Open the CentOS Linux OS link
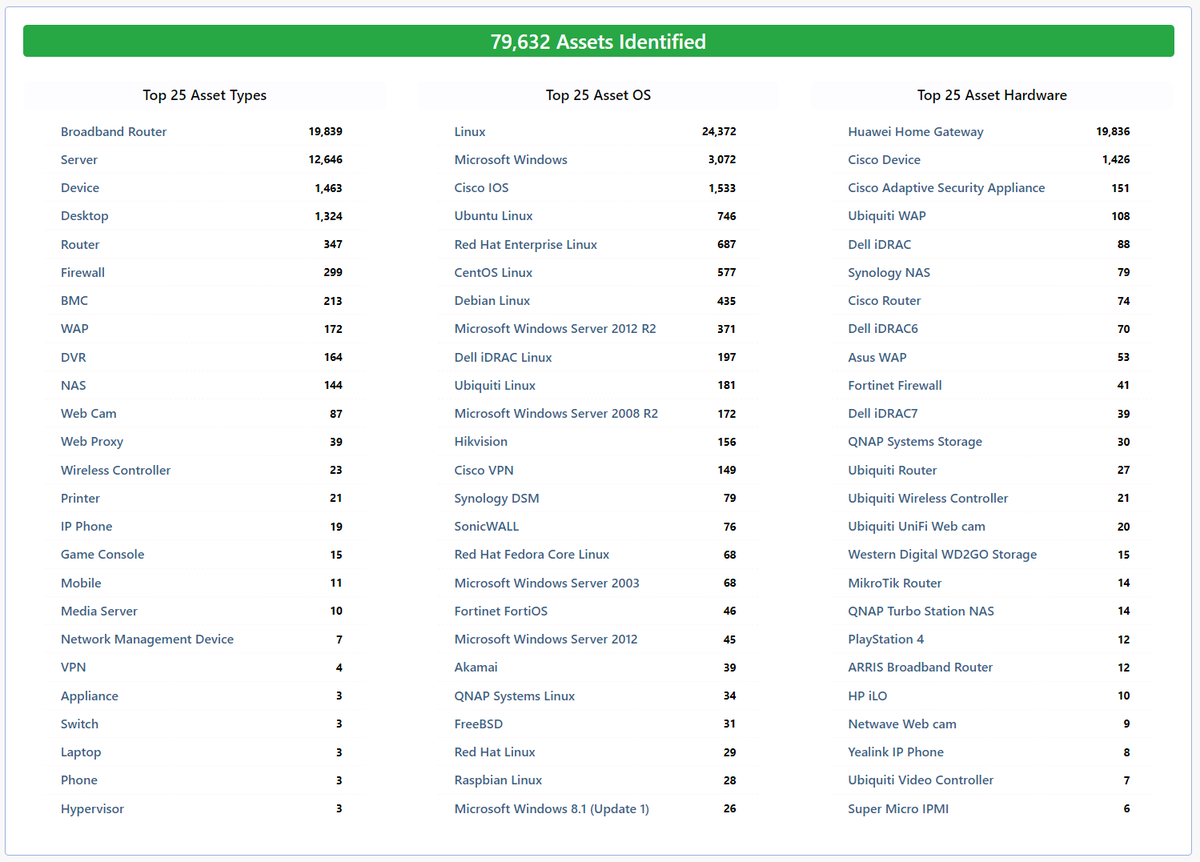Image resolution: width=1200 pixels, height=862 pixels. click(494, 273)
